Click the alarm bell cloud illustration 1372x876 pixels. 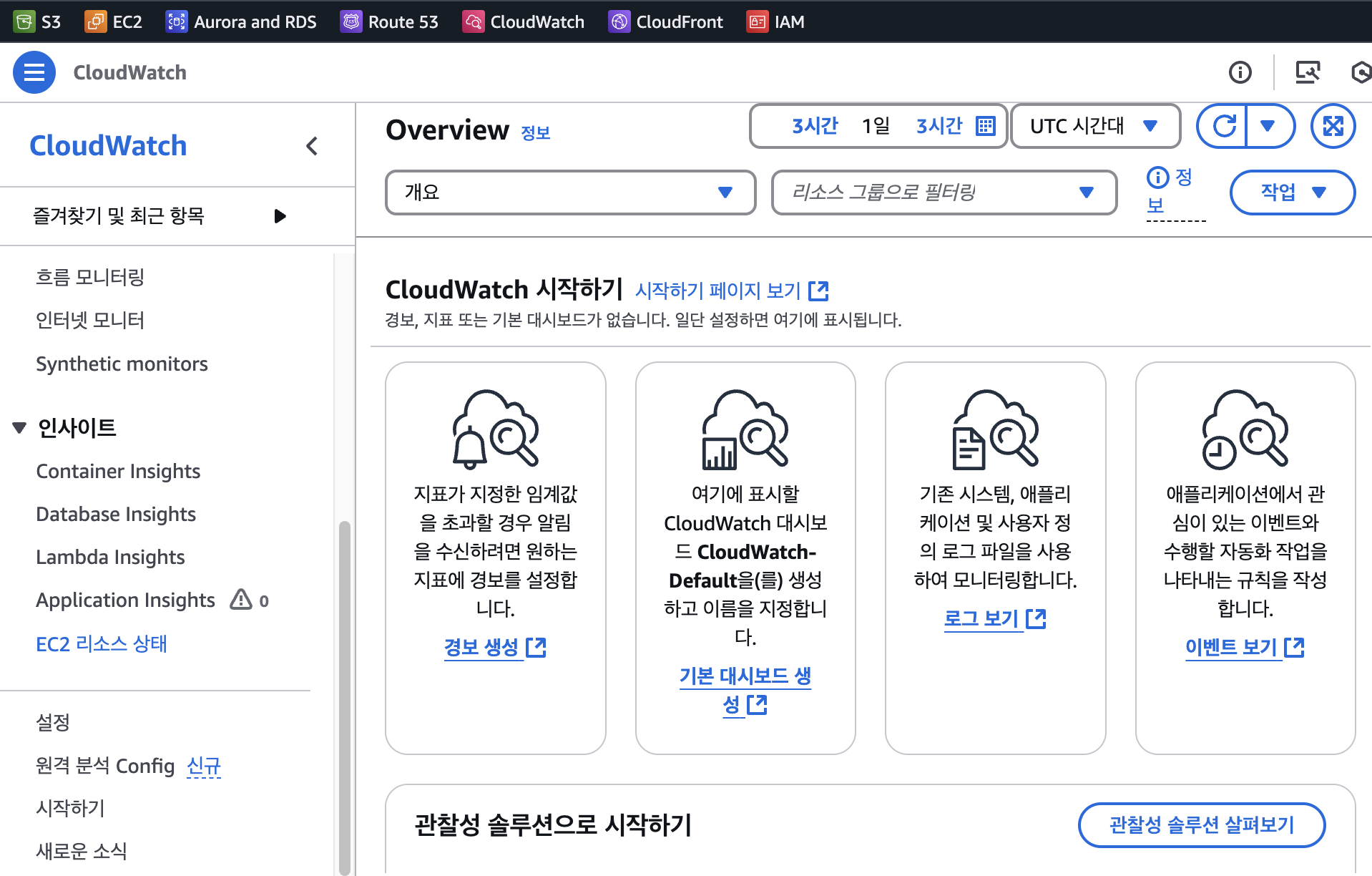click(x=495, y=429)
